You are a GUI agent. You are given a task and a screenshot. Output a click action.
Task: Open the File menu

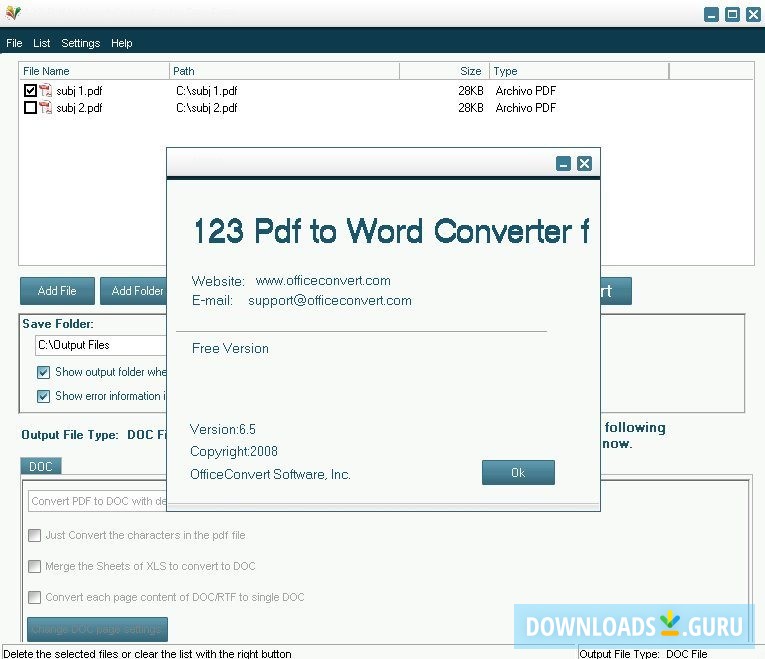14,43
